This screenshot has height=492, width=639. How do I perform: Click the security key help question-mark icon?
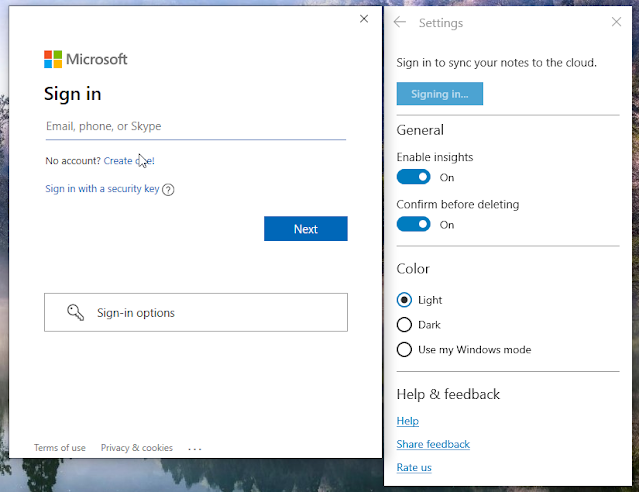click(x=168, y=190)
